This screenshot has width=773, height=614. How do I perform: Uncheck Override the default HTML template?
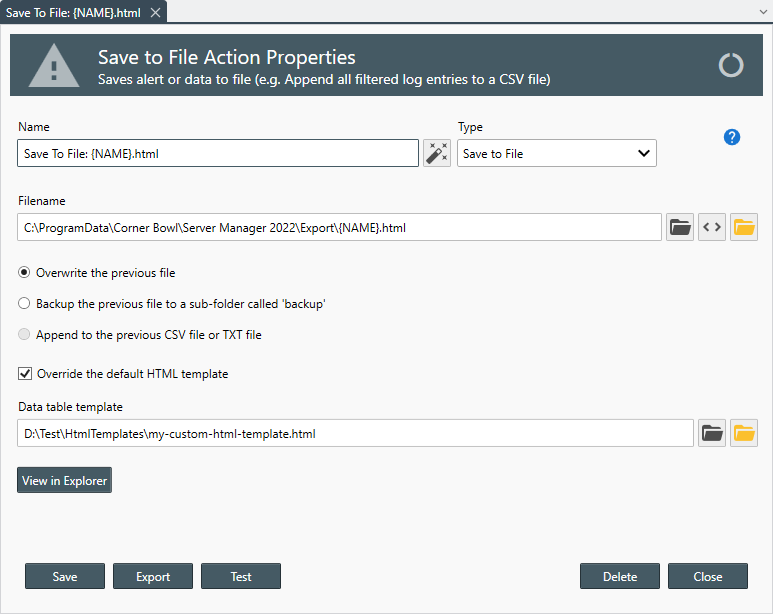(25, 374)
